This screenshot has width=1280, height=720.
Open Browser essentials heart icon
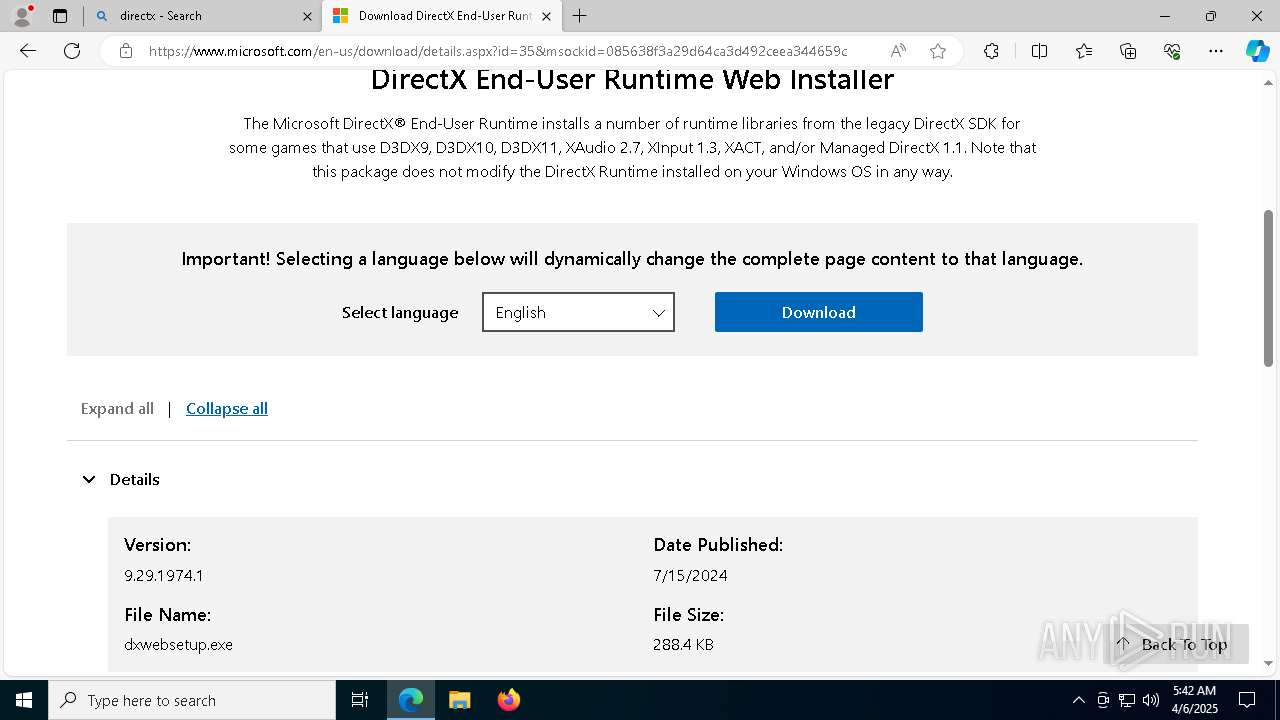click(1172, 51)
